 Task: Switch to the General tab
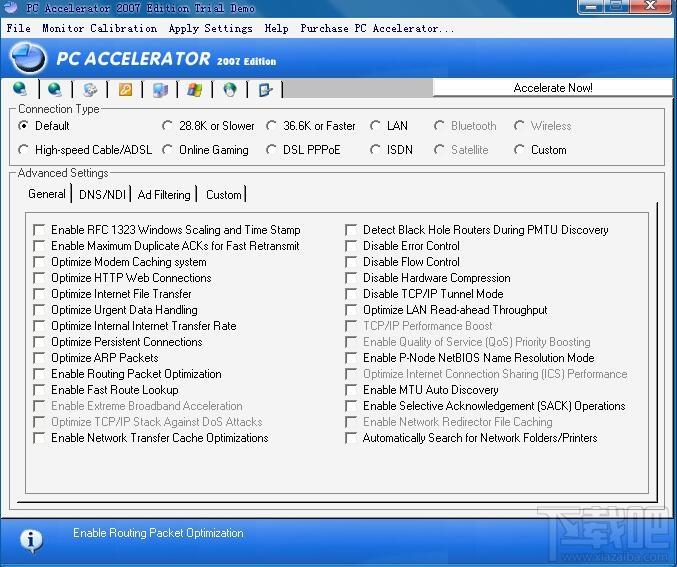pos(47,194)
